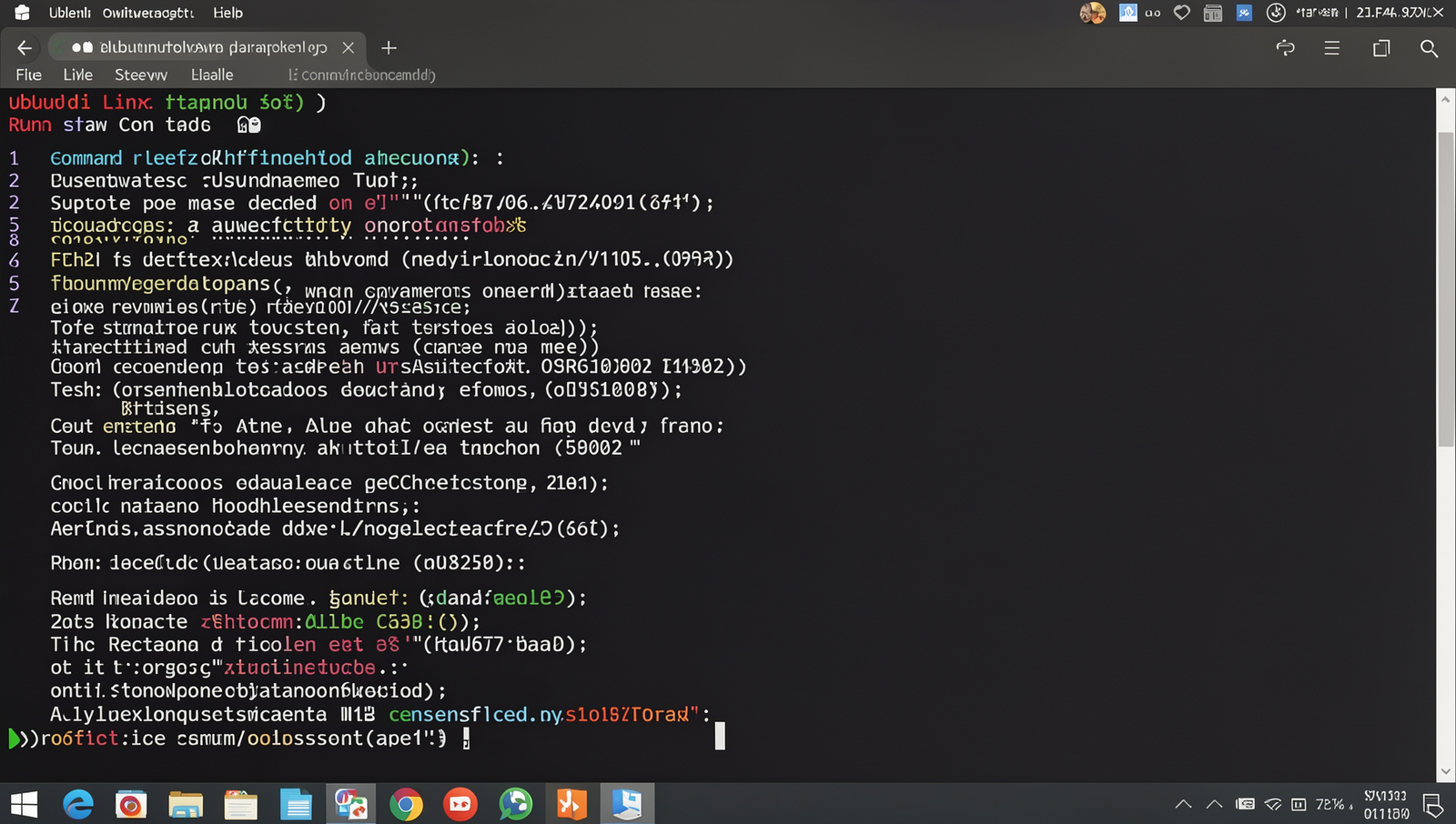Launch Chrome from the taskbar
Viewport: 1456px width, 824px height.
pyautogui.click(x=406, y=805)
